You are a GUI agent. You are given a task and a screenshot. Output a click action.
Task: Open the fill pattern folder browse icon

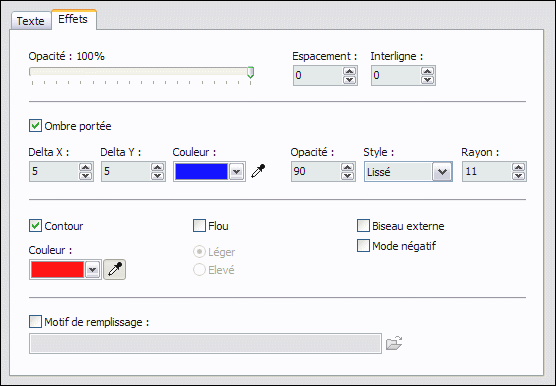click(x=394, y=343)
